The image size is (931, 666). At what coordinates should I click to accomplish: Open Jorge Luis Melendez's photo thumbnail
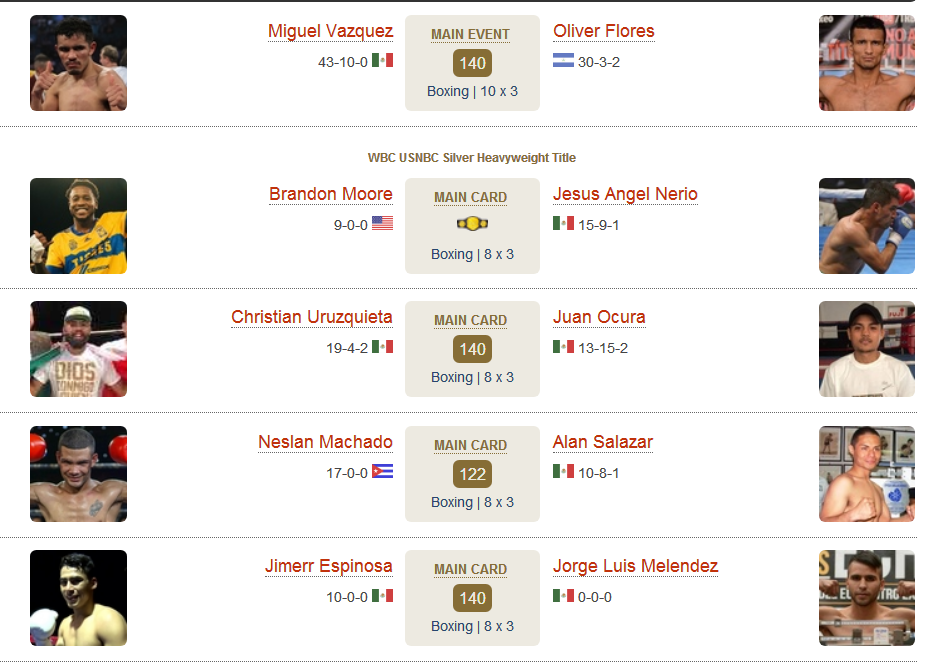pyautogui.click(x=867, y=598)
